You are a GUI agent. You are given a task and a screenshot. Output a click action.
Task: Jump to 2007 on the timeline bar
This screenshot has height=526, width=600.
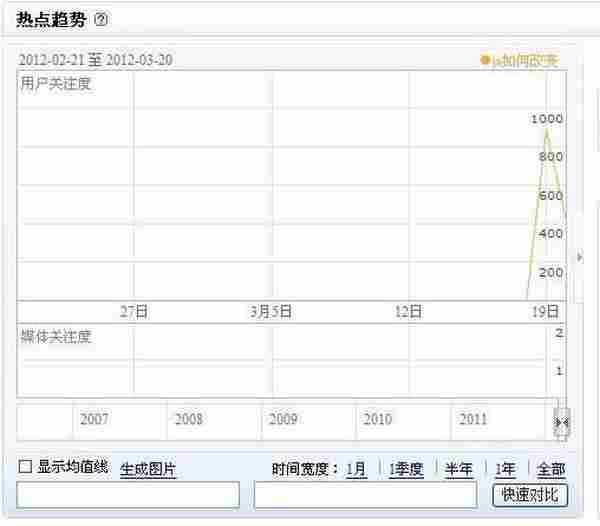click(94, 420)
